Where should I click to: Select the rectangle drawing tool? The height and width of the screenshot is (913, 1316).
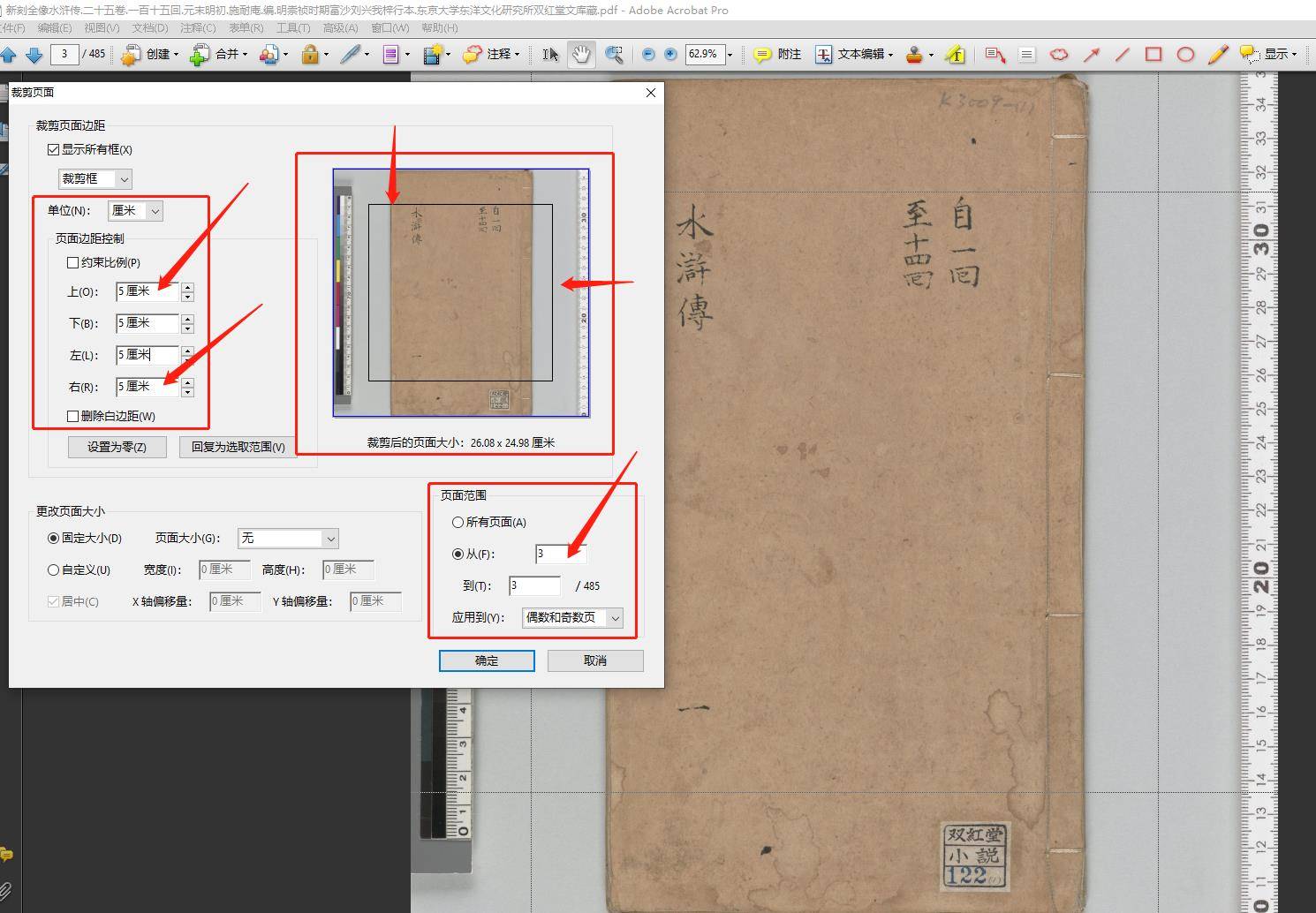click(x=1153, y=55)
